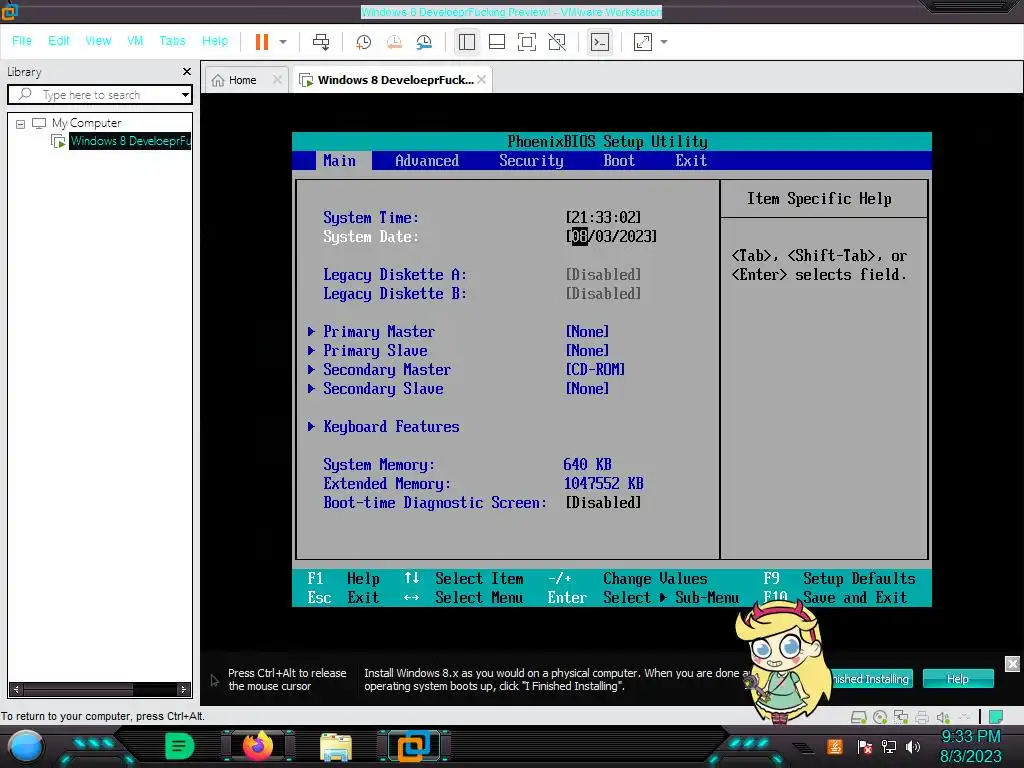Take a snapshot of this virtual machine
Viewport: 1024px width, 768px height.
363,42
